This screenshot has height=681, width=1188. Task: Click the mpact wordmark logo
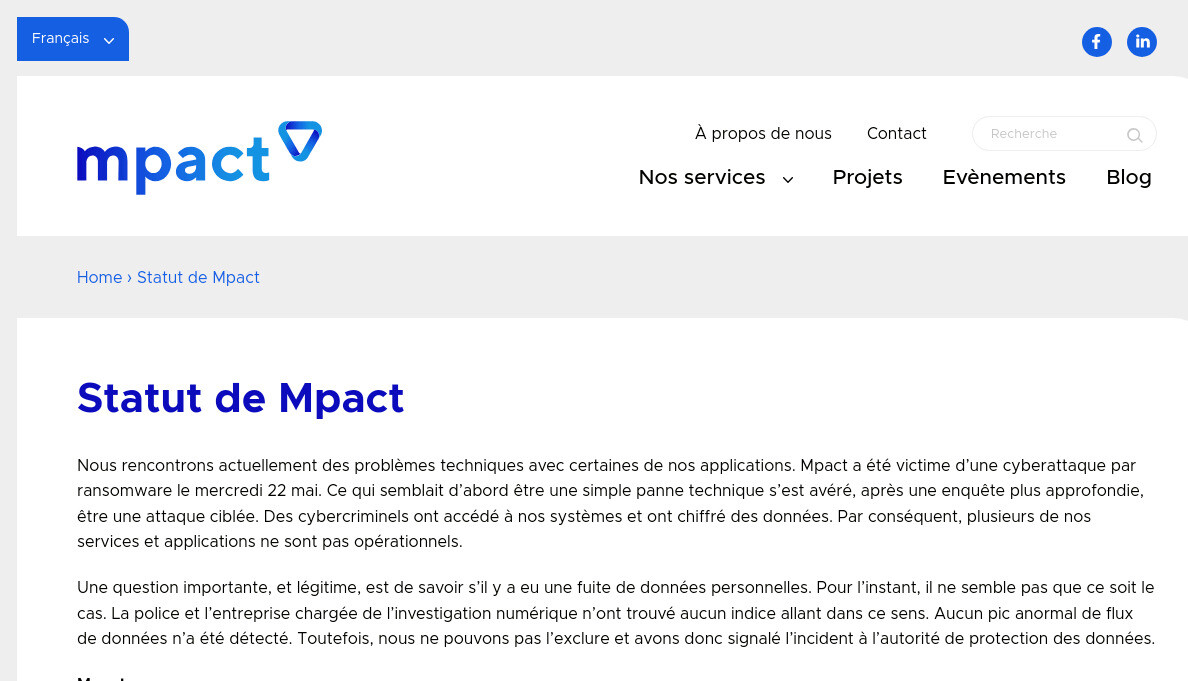coord(173,164)
